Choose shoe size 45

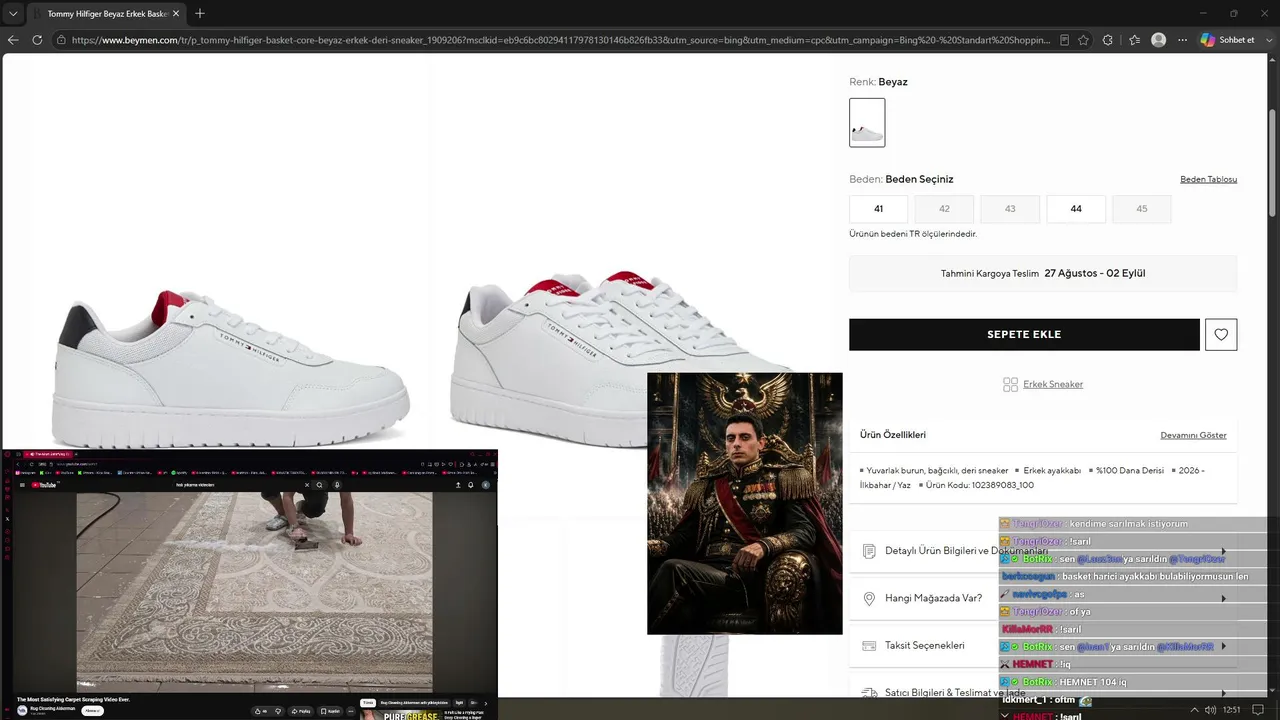[1142, 209]
